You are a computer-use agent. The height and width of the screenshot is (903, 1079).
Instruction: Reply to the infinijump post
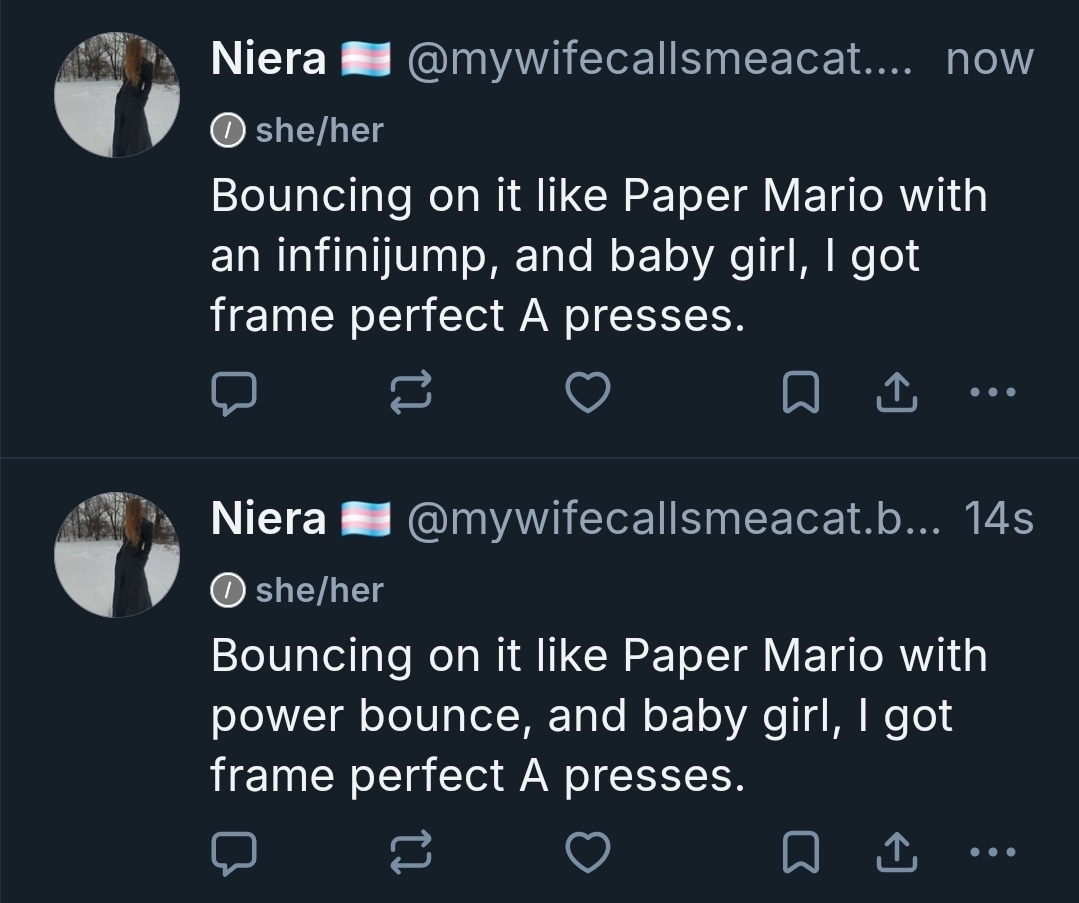[234, 393]
